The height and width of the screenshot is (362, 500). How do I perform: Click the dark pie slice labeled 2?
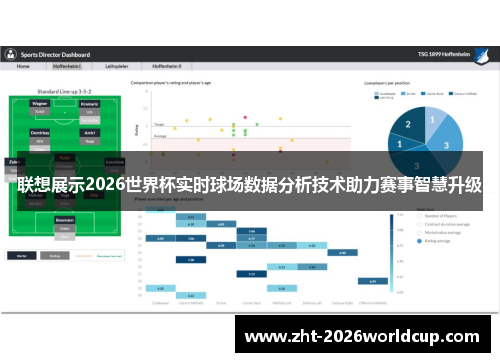click(409, 125)
